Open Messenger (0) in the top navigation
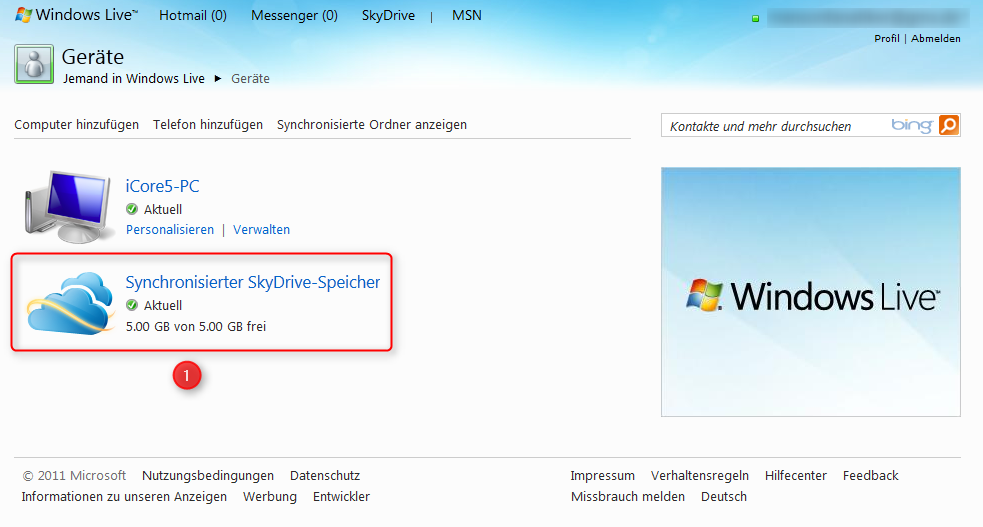983x527 pixels. point(294,16)
